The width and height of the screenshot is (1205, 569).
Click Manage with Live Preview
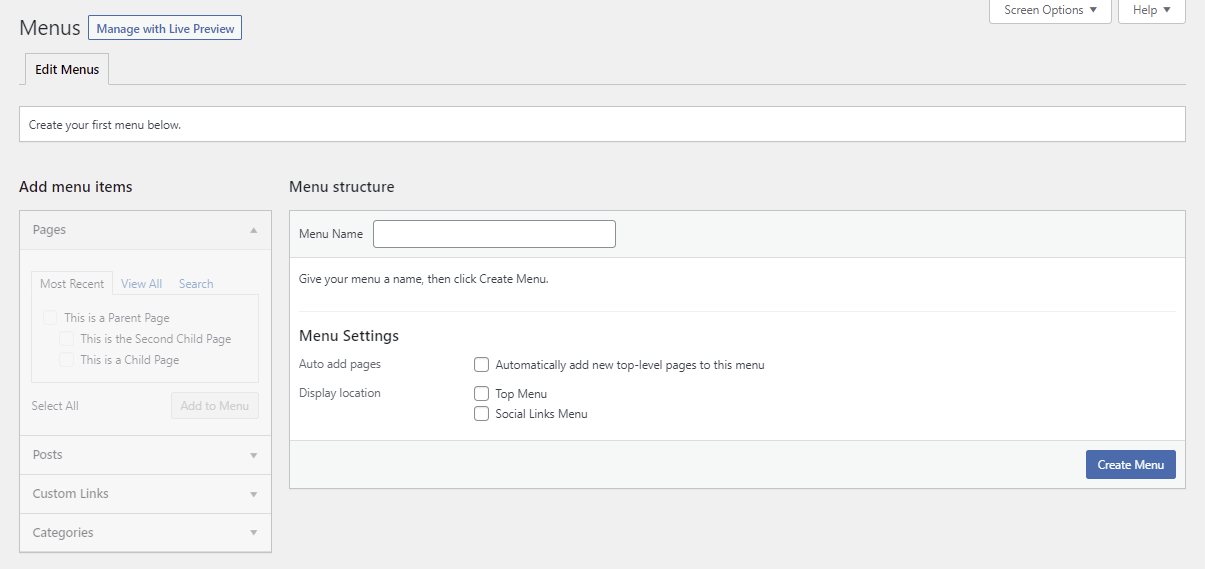click(165, 29)
